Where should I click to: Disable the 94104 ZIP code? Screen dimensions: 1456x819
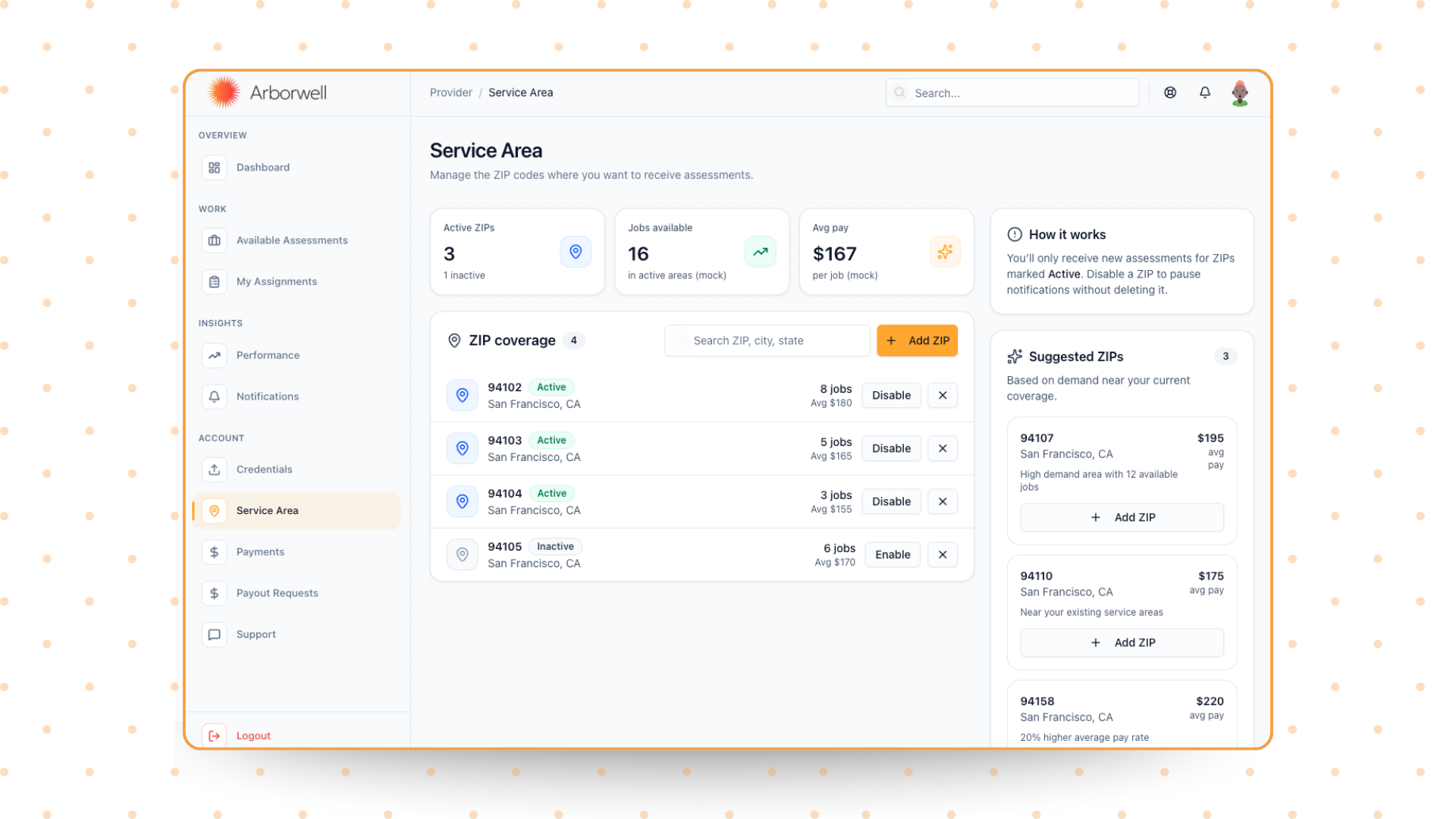[891, 501]
